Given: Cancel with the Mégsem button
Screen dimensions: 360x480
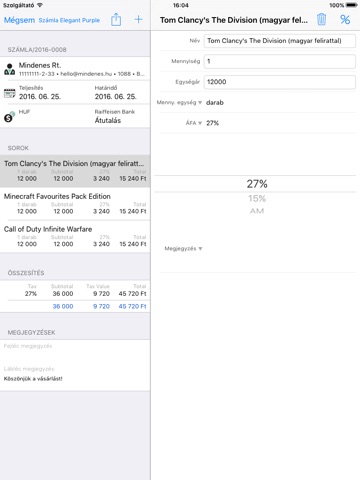Looking at the screenshot, I should [19, 20].
